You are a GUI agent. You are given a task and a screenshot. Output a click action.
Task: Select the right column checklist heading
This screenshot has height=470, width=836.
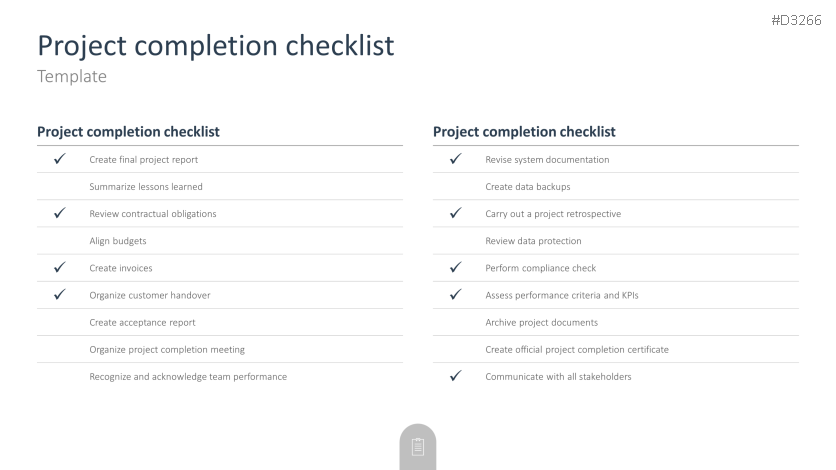(524, 132)
